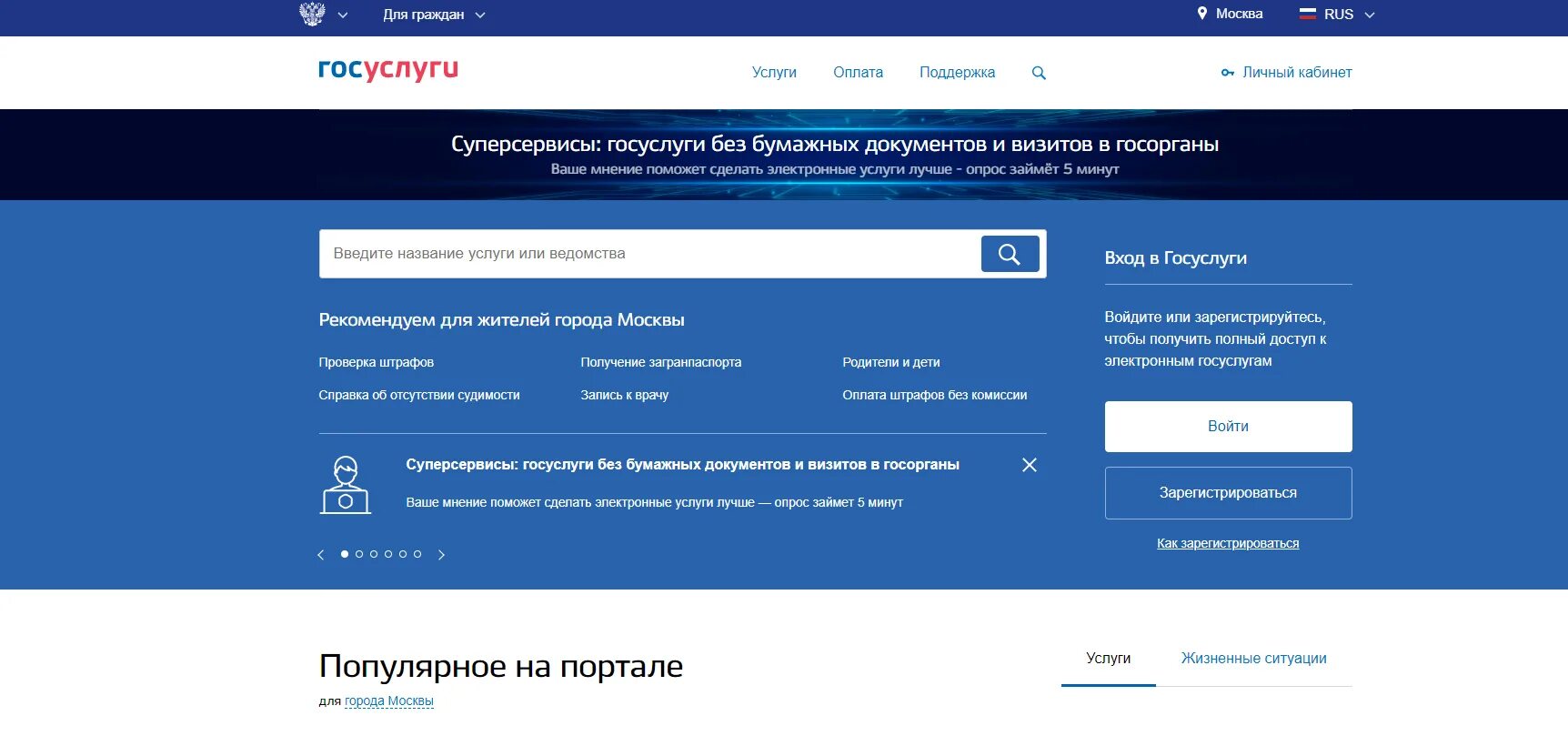The height and width of the screenshot is (756, 1568).
Task: Click the Russian coat of arms emblem icon
Action: [312, 14]
